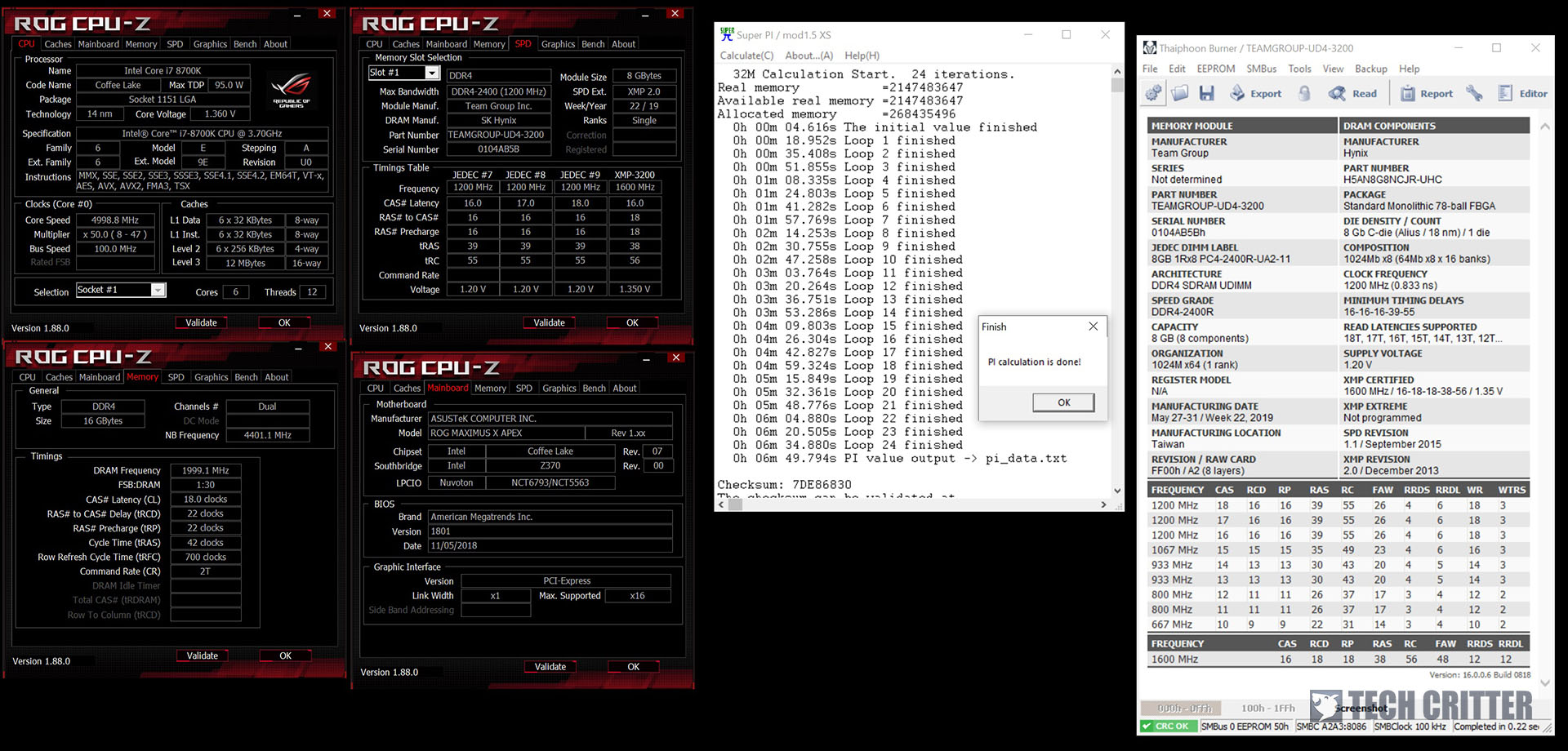Open Graphics tab in the SPD CPU-Z window
Viewport: 1568px width, 751px height.
coord(558,44)
